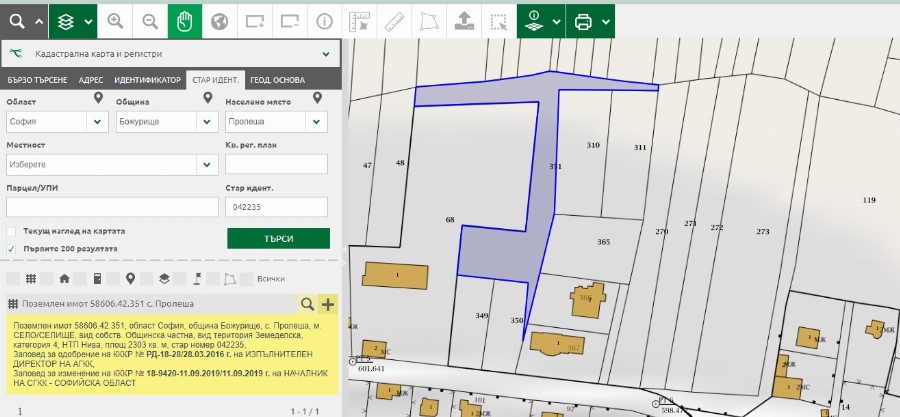Enable 'Текущ изглед на картата' checkbox
Image resolution: width=900 pixels, height=417 pixels.
[x=11, y=231]
